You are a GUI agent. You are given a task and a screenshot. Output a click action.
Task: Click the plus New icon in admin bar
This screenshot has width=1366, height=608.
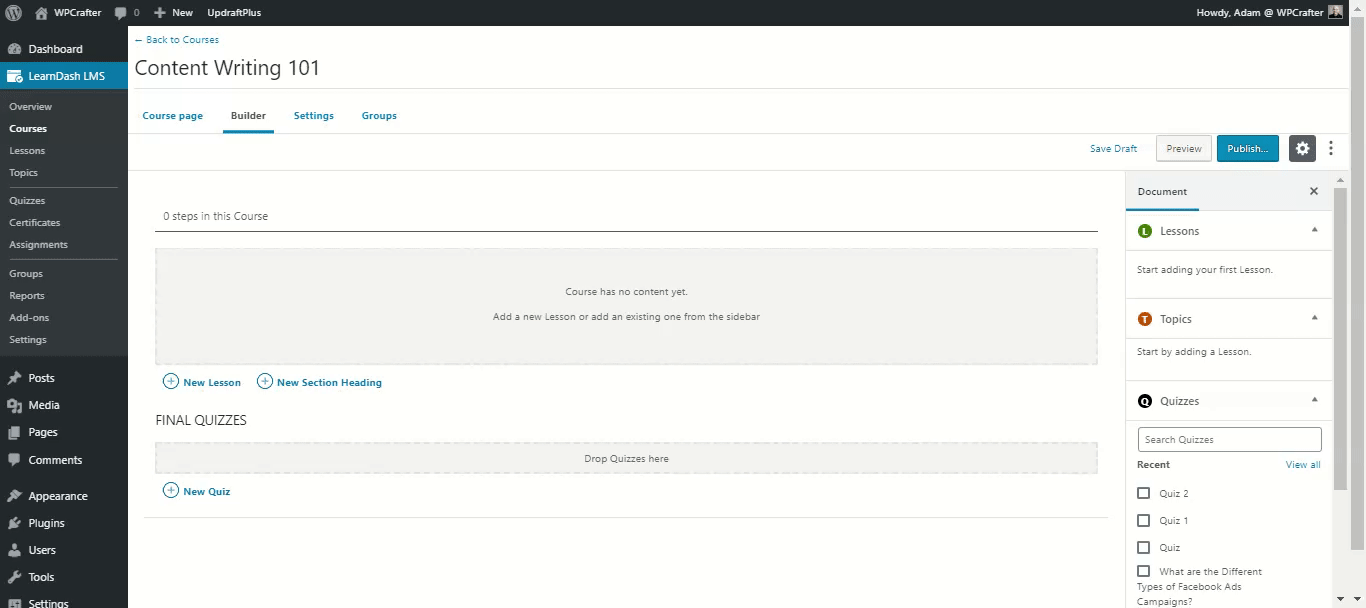[x=160, y=13]
